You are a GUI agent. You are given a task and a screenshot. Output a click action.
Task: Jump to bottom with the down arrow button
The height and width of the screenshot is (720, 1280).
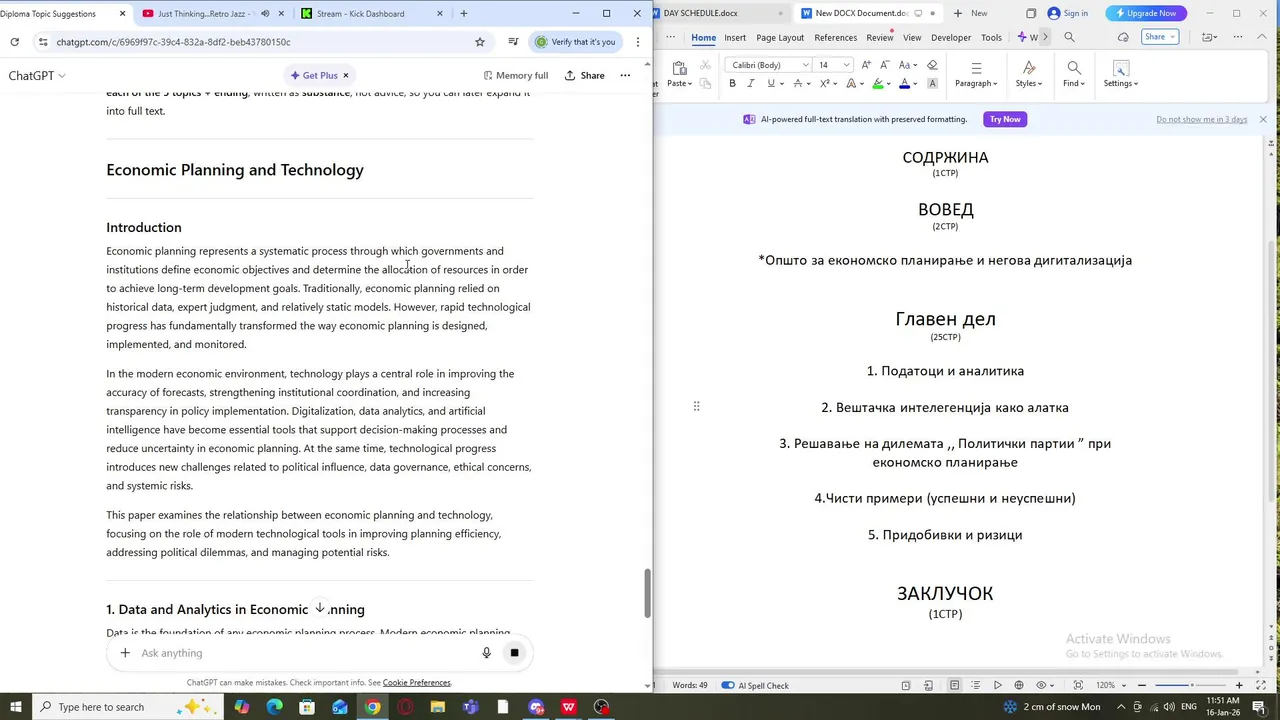point(320,608)
